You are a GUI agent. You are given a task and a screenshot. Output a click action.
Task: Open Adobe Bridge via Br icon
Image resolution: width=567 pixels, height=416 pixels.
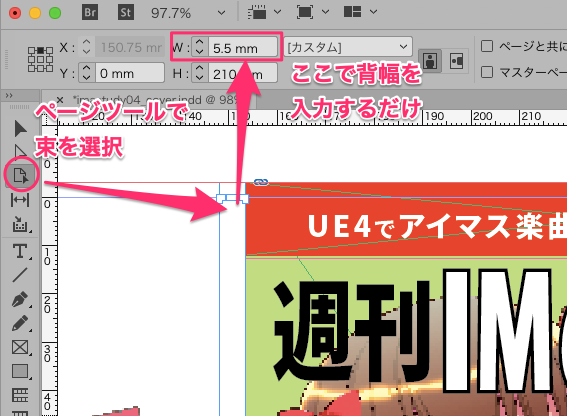90,13
